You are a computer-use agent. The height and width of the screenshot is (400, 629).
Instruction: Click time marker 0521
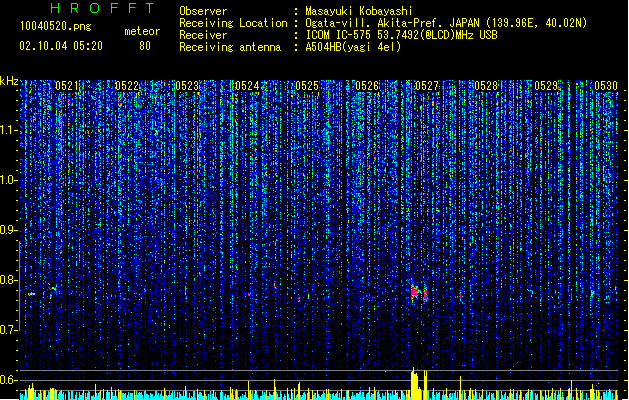pyautogui.click(x=67, y=86)
